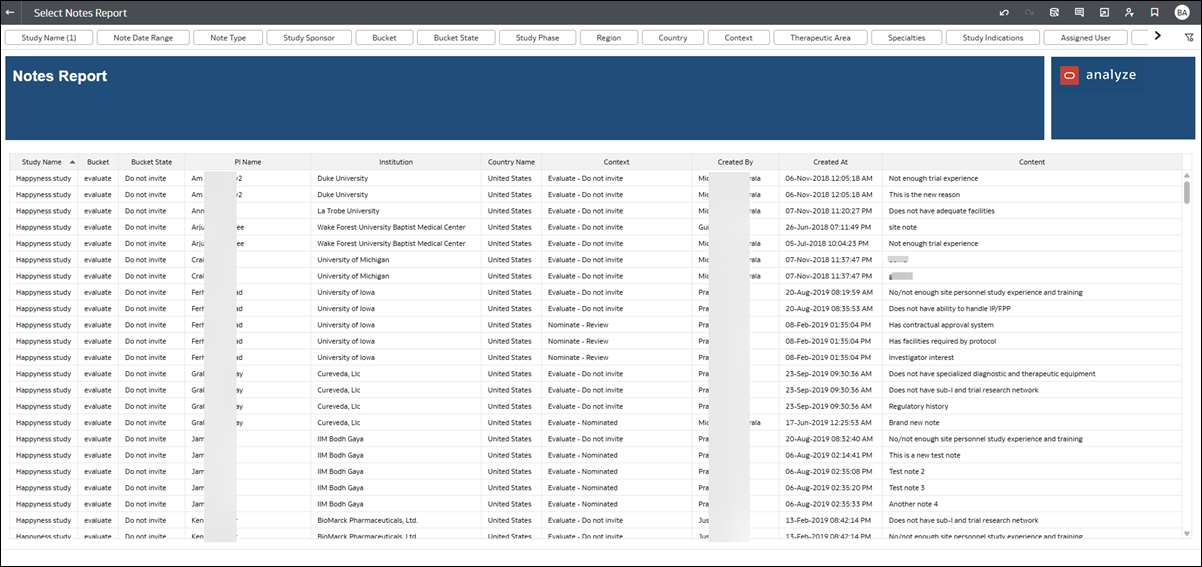
Task: Select 'Test note 2' content cell
Action: [x=1032, y=471]
